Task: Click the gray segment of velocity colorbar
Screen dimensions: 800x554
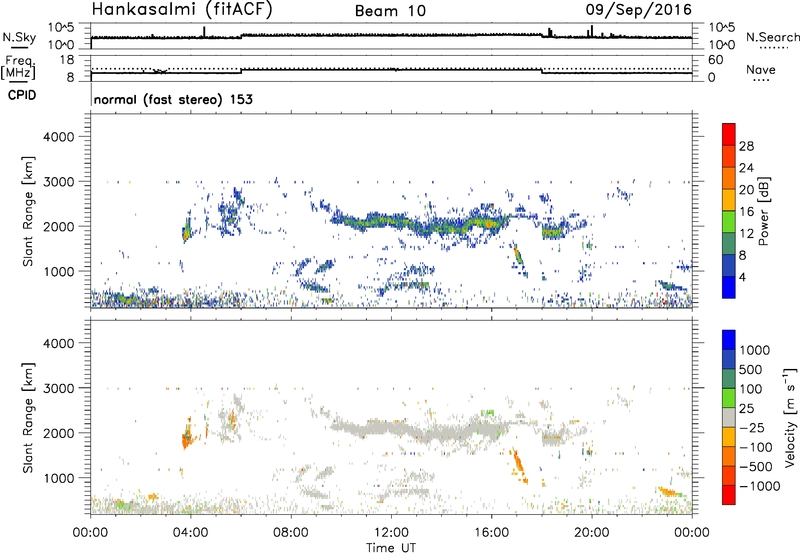Action: 729,417
